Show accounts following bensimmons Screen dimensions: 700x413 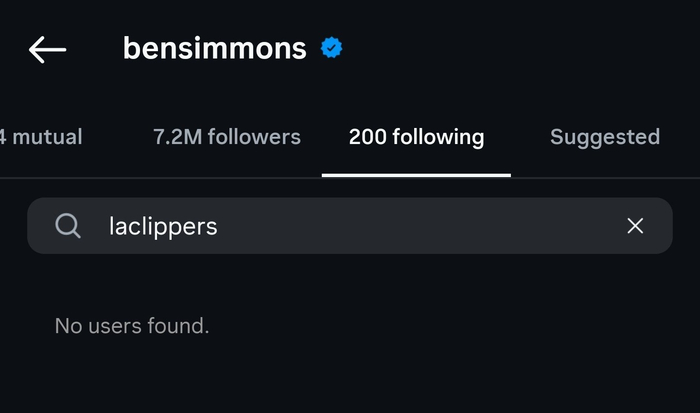226,137
